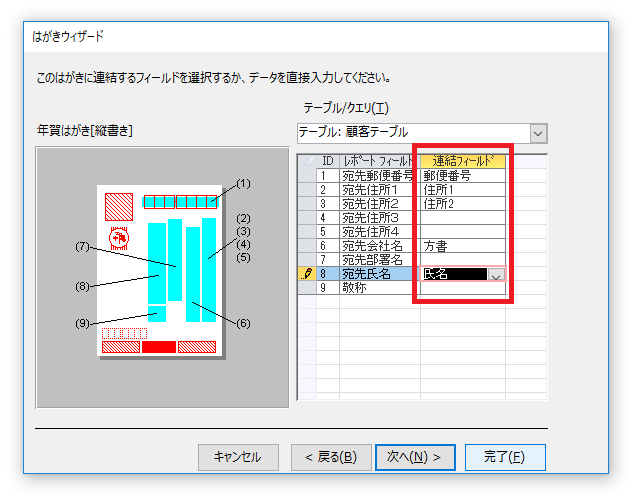This screenshot has height=498, width=636.
Task: Click the empty linked field for 宛先部署名
Action: coord(463,260)
